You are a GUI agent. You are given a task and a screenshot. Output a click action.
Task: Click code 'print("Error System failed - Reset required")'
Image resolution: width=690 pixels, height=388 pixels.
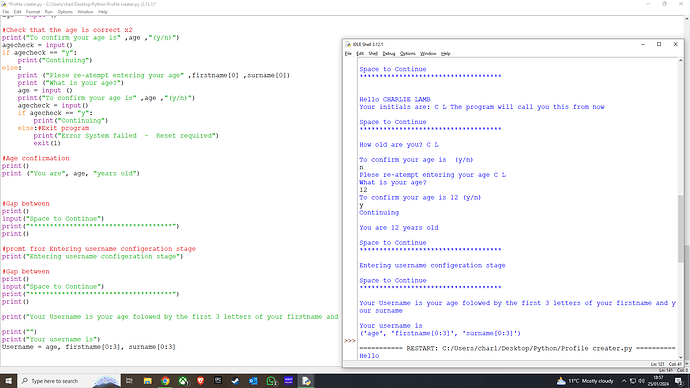pos(126,135)
